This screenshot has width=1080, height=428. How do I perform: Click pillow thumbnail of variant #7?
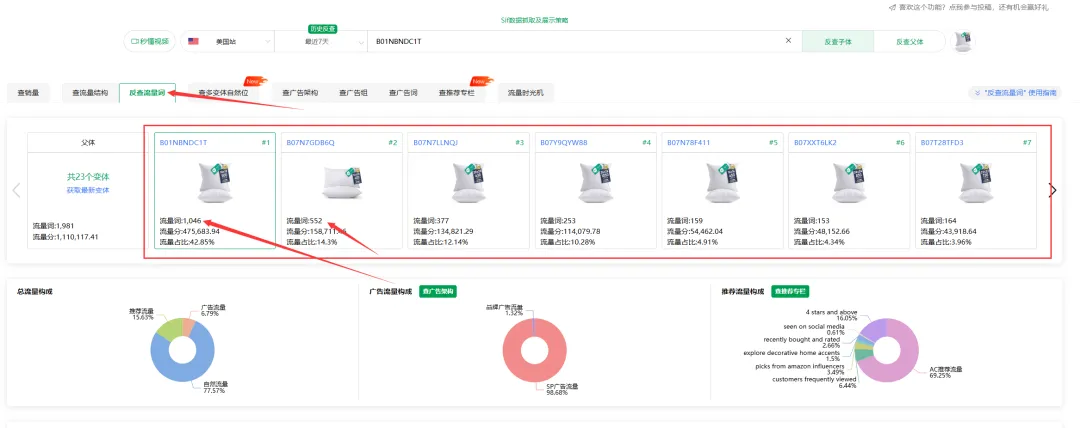(975, 182)
